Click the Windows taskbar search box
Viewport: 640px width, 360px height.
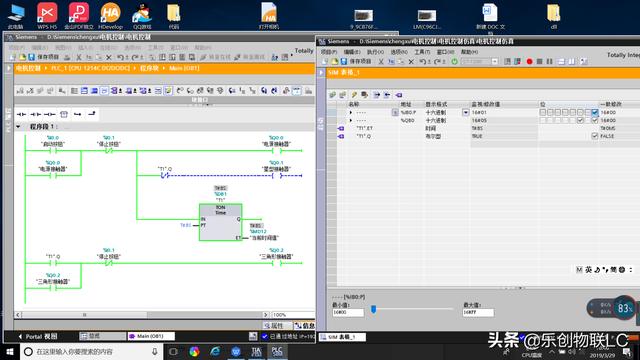[x=91, y=351]
